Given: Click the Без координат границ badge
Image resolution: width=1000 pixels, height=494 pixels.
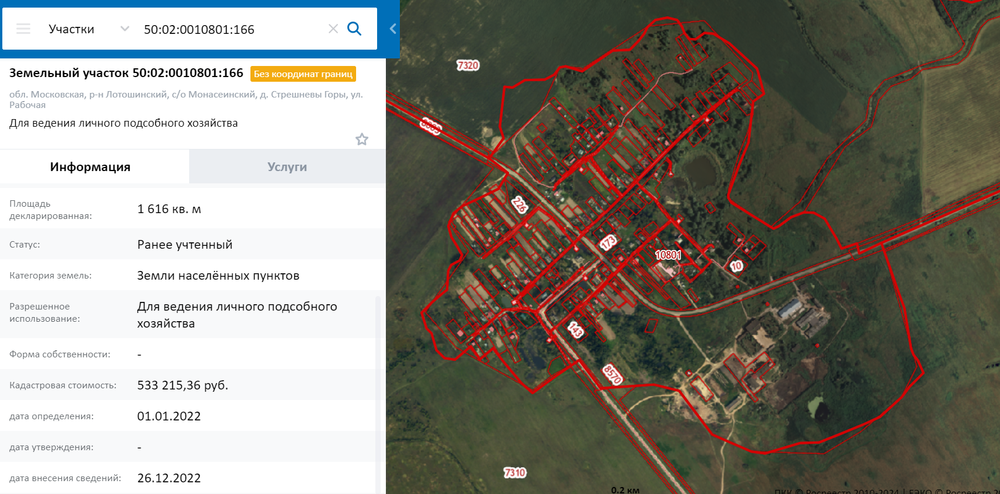Looking at the screenshot, I should (x=303, y=74).
